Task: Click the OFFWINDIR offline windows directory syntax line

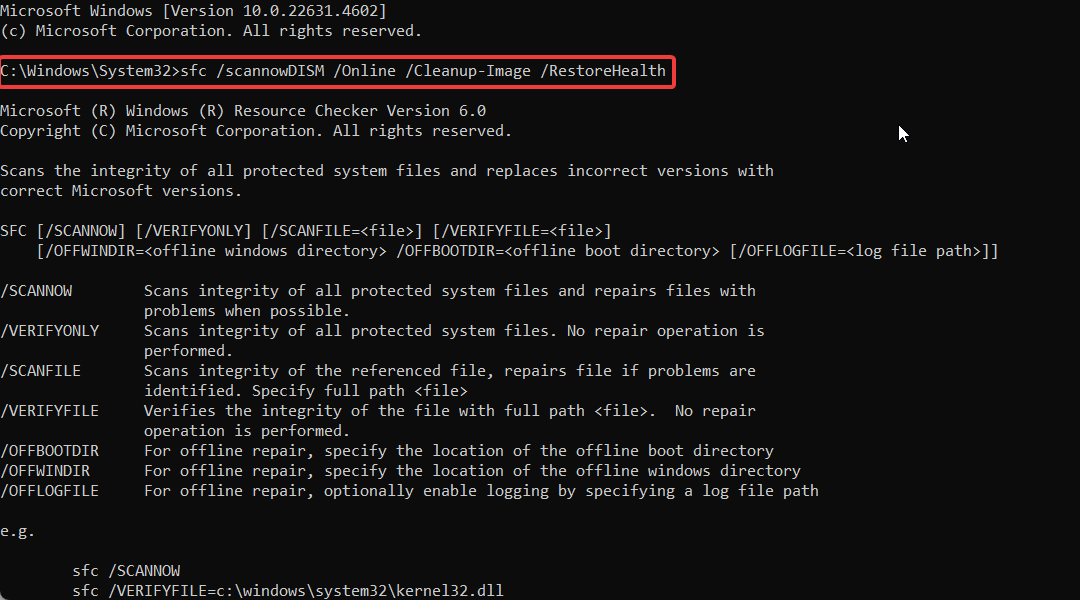Action: [x=517, y=251]
